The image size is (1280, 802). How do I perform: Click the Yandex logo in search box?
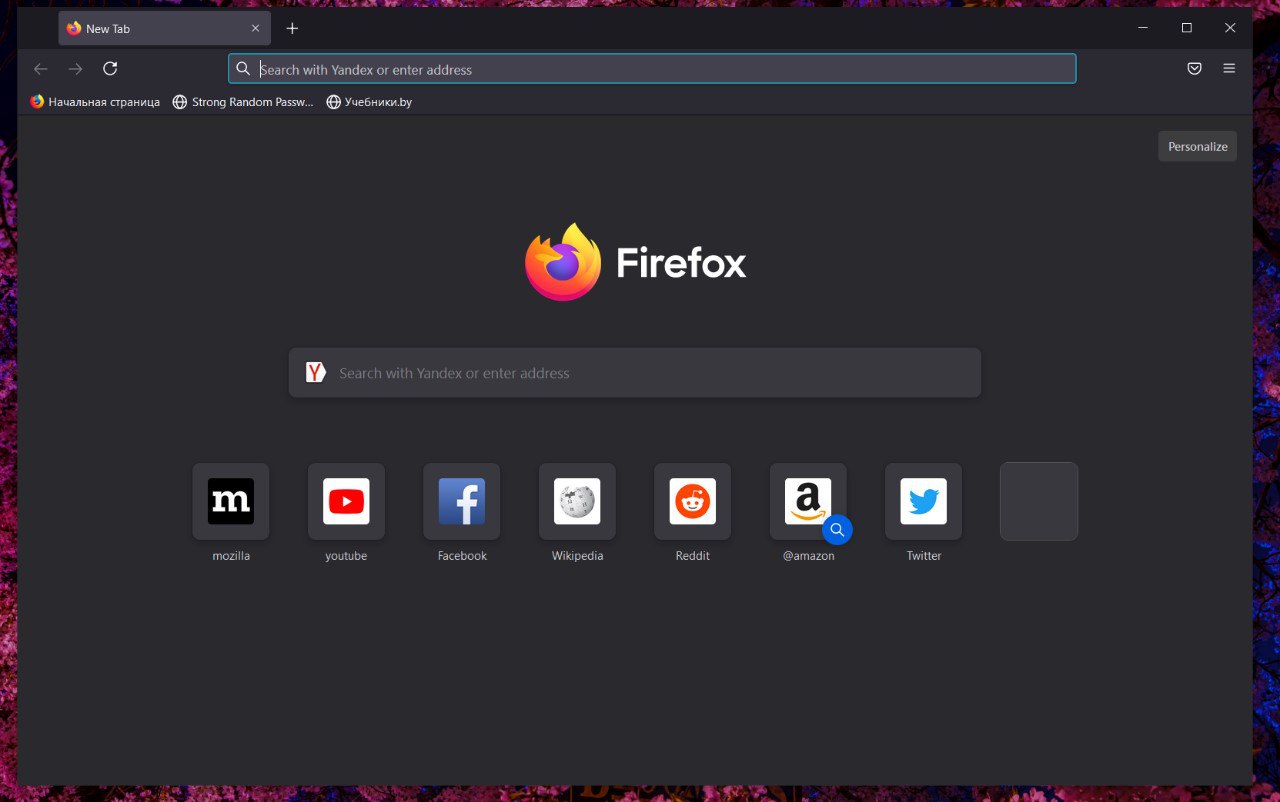(x=316, y=373)
